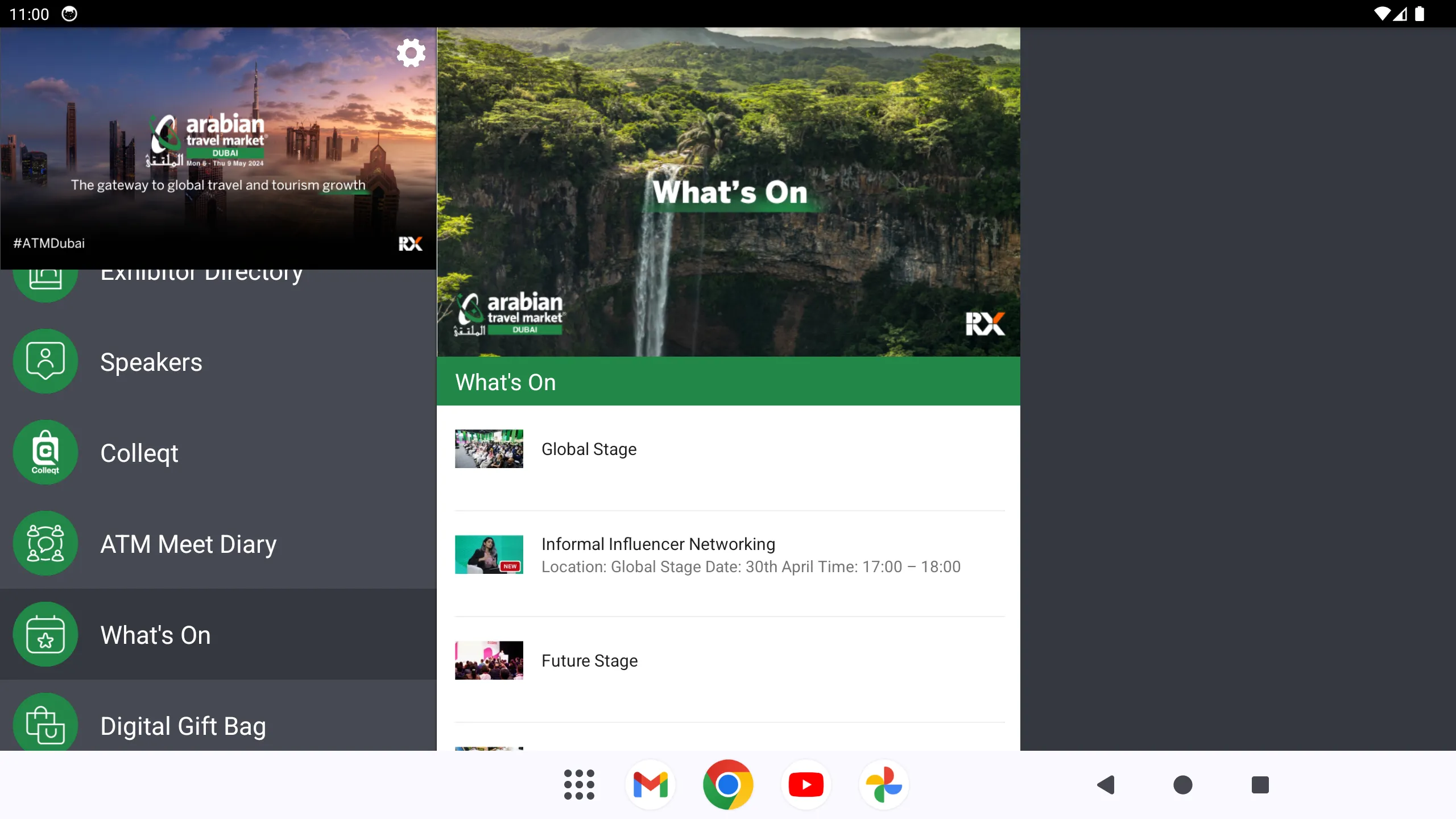Launch YouTube from the taskbar
The width and height of the screenshot is (1456, 819).
[x=806, y=785]
